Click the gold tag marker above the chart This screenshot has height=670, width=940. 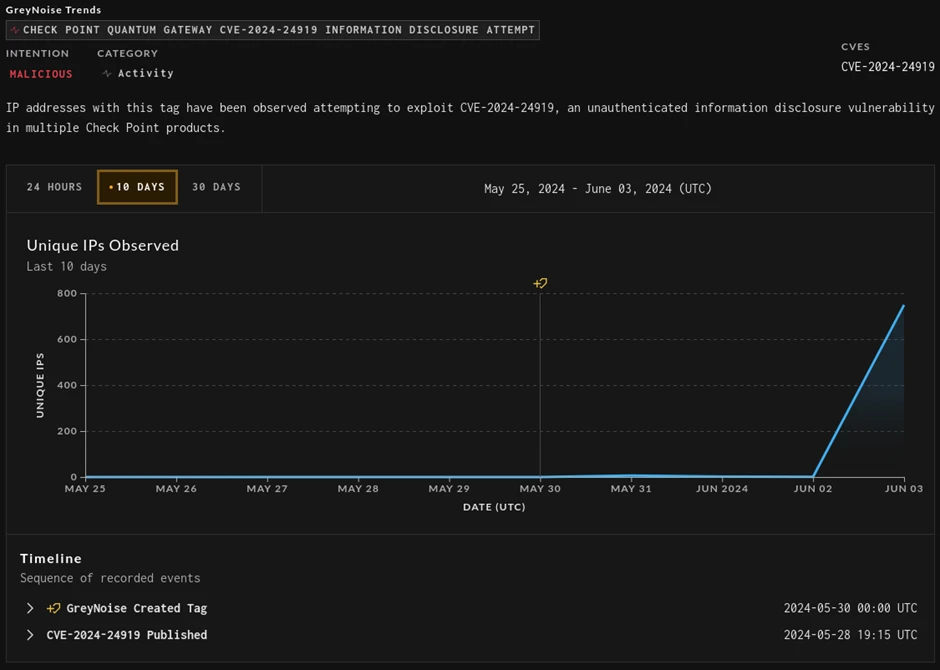pyautogui.click(x=540, y=283)
